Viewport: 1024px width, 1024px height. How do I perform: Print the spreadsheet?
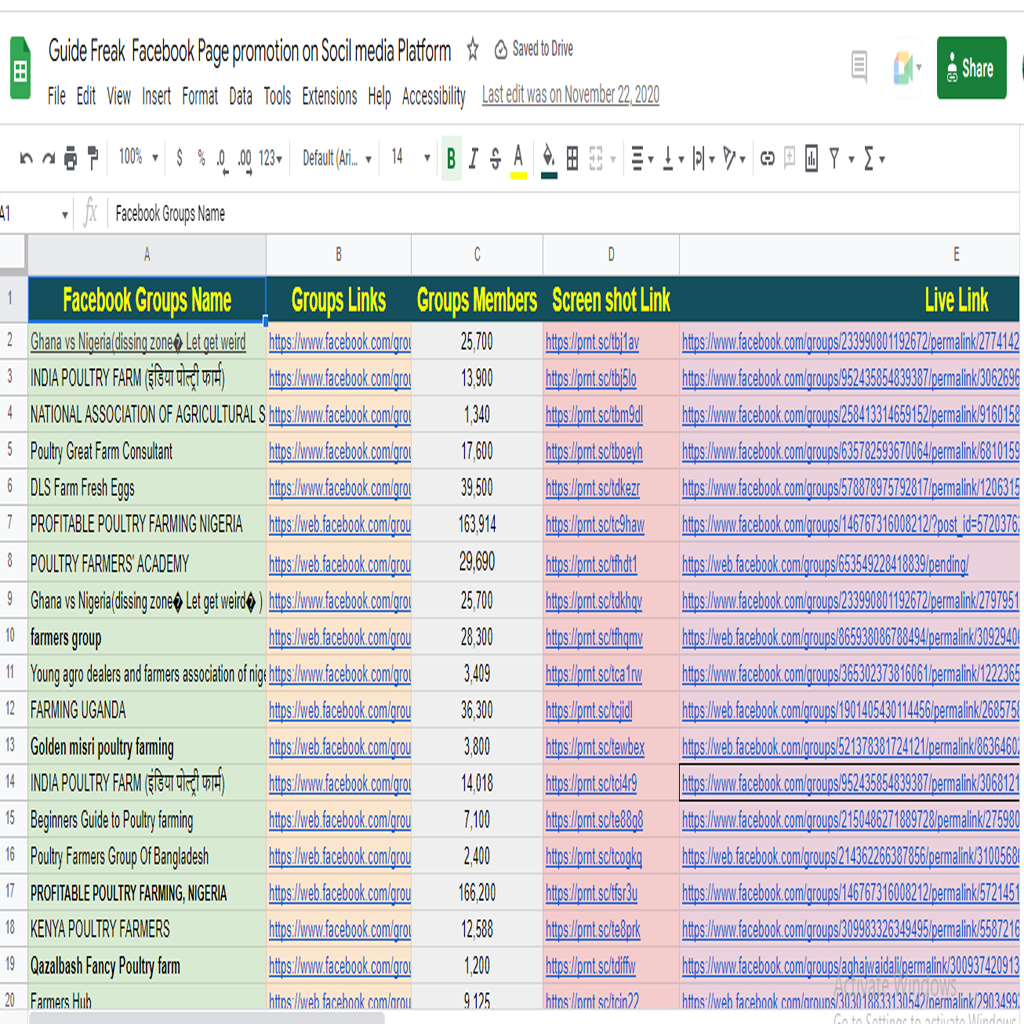point(71,158)
